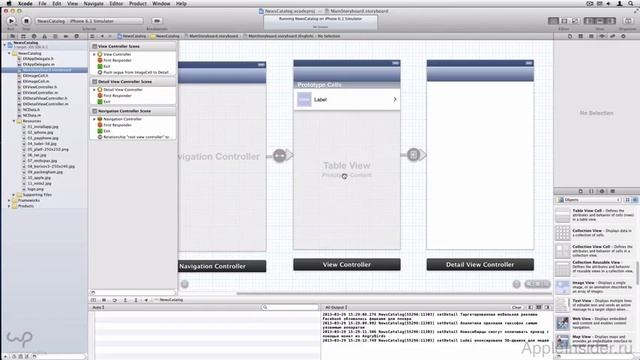Open the Editor menu
The image size is (640, 360).
tap(116, 4)
